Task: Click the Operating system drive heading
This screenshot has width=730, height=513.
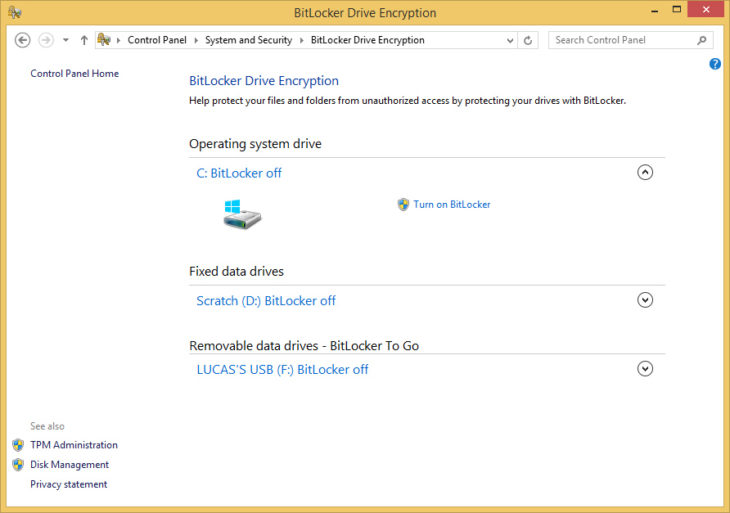Action: tap(255, 144)
